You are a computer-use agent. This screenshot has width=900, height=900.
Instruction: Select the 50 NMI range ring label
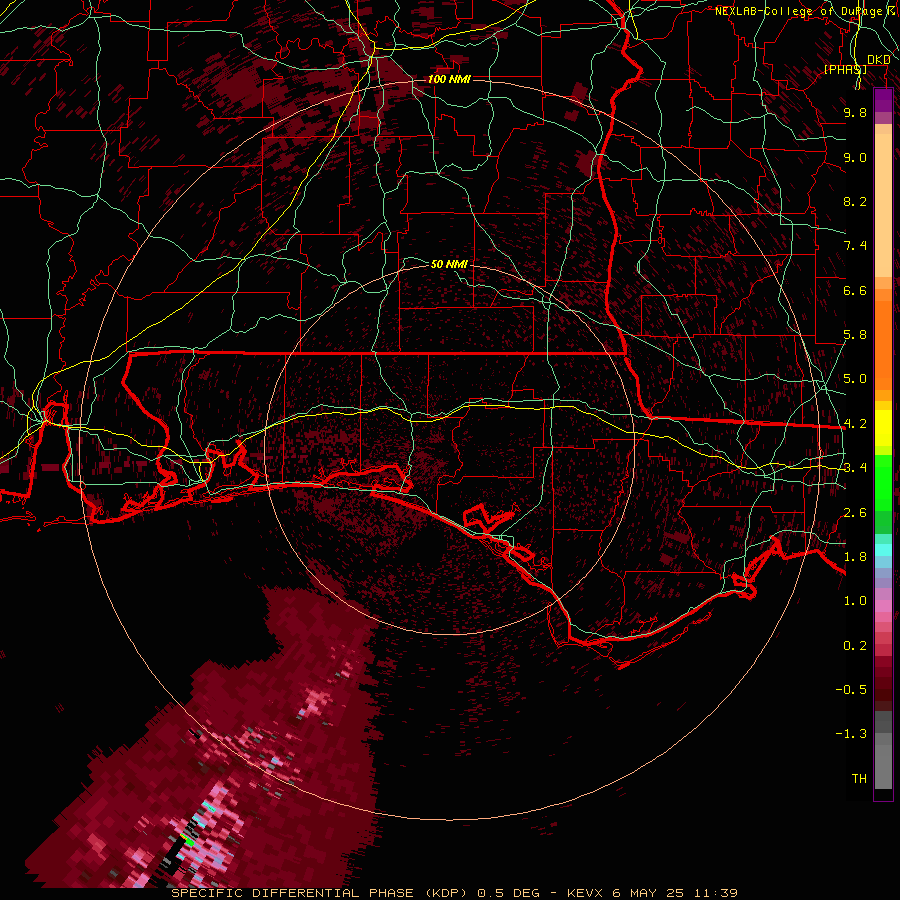click(449, 264)
